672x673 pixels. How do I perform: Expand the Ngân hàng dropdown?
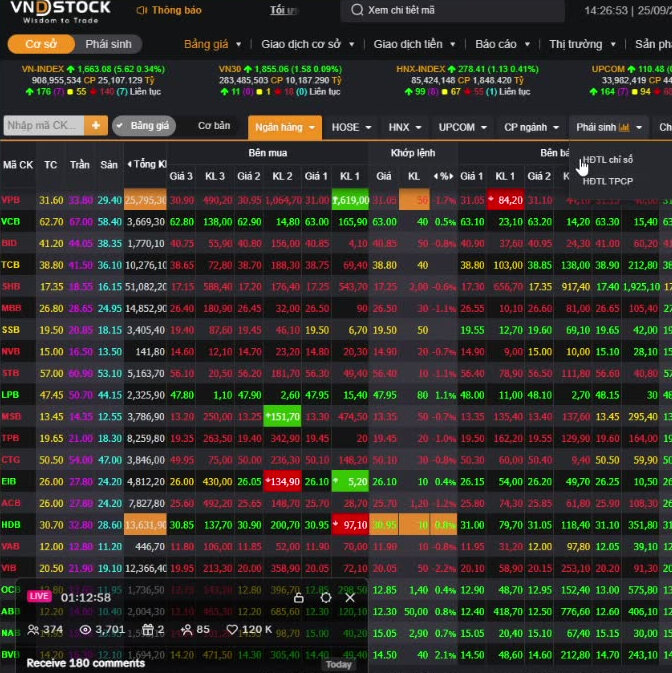coord(285,128)
